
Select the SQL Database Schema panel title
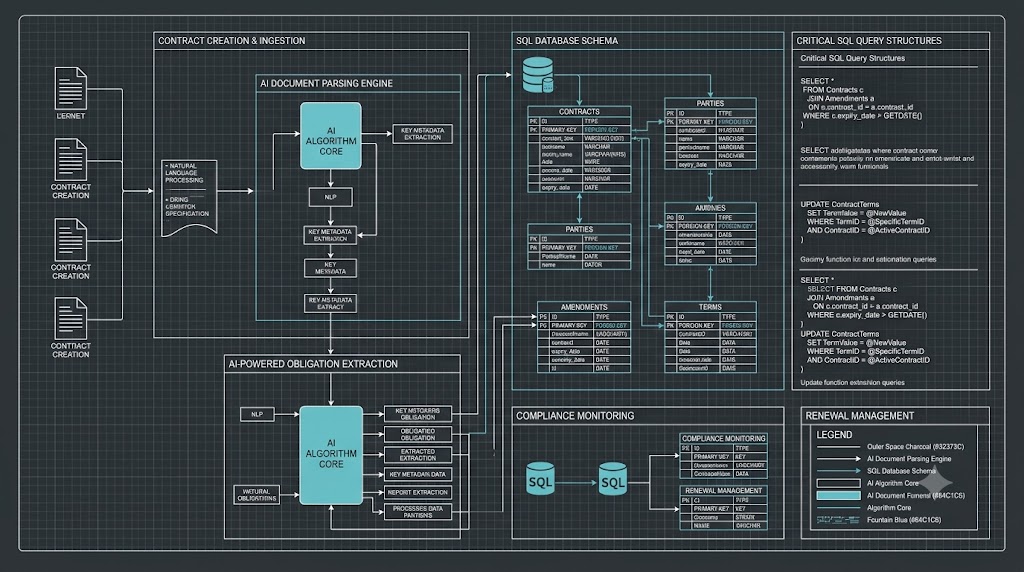[567, 40]
